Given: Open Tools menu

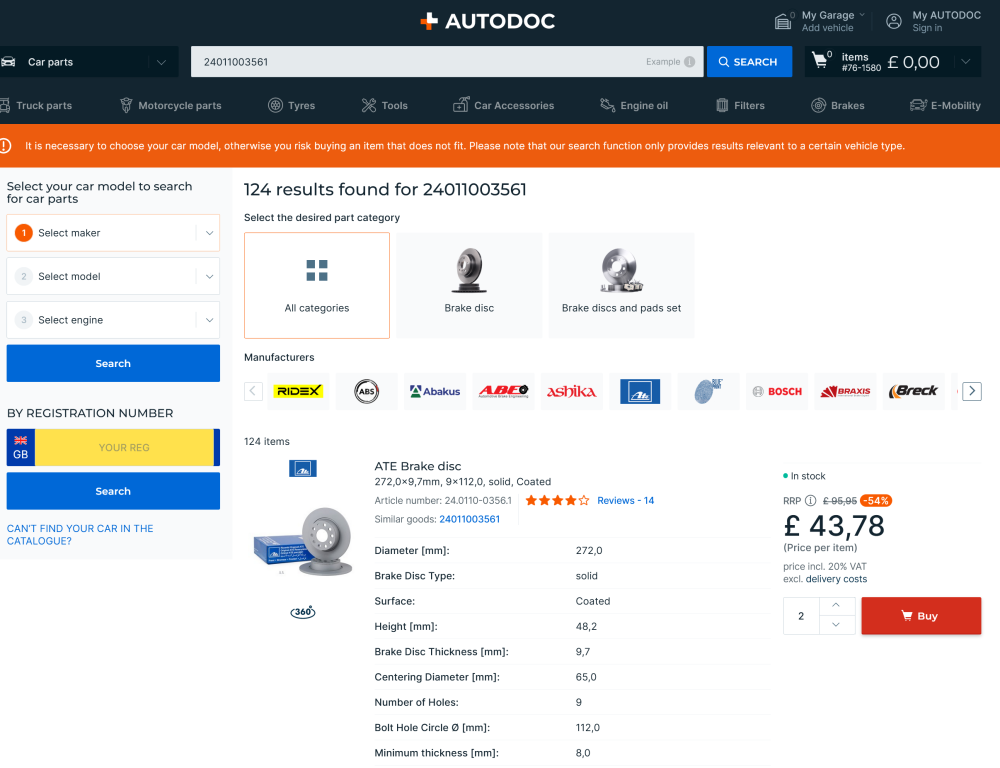Looking at the screenshot, I should [x=385, y=105].
